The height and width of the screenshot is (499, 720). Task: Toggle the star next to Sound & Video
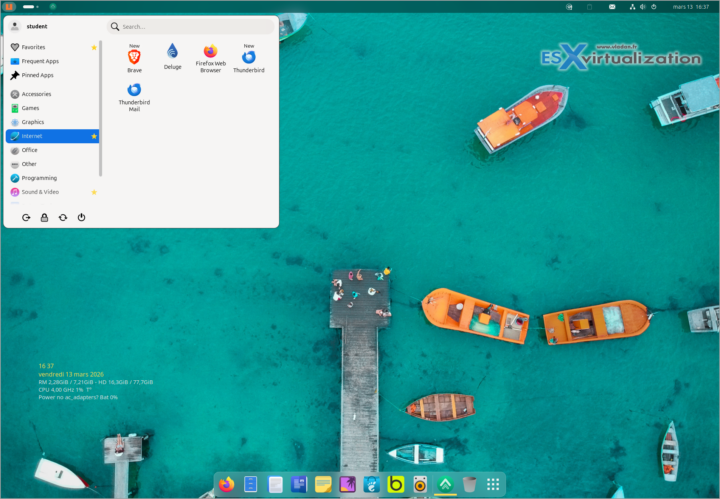point(94,192)
